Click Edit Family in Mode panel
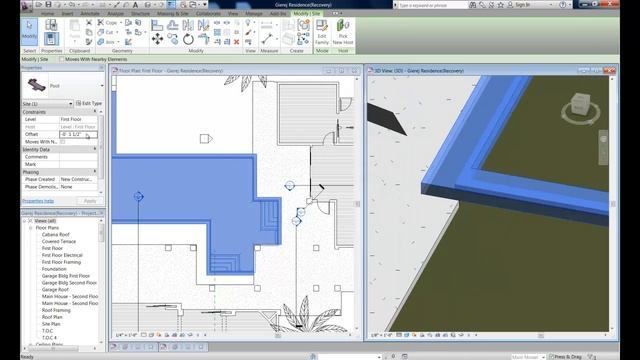 point(322,32)
